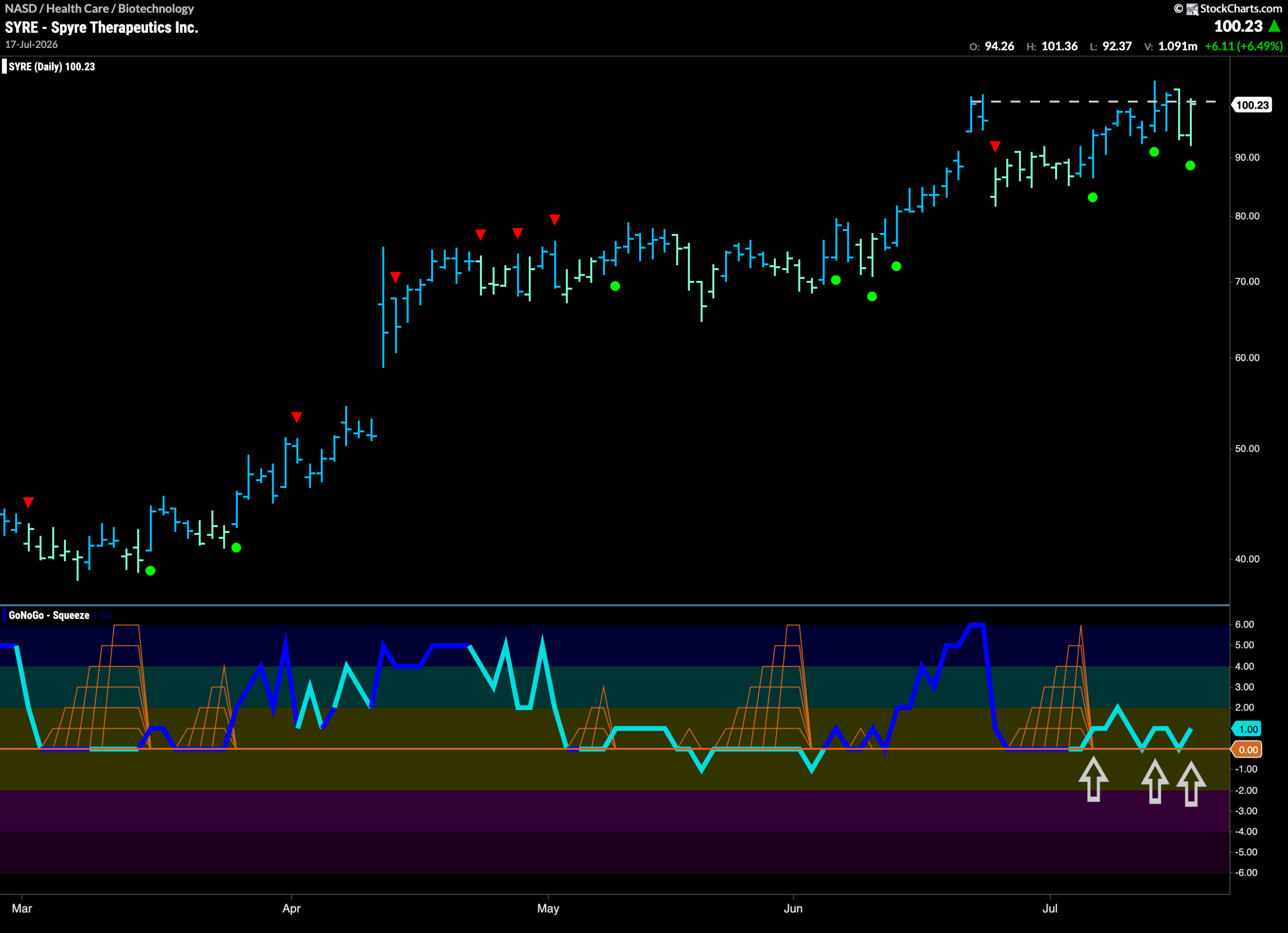Click the late-March green dot near 41

pos(236,548)
